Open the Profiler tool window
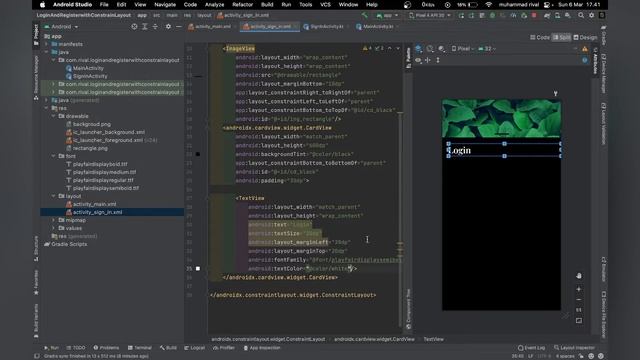This screenshot has height=360, width=640. [x=224, y=348]
